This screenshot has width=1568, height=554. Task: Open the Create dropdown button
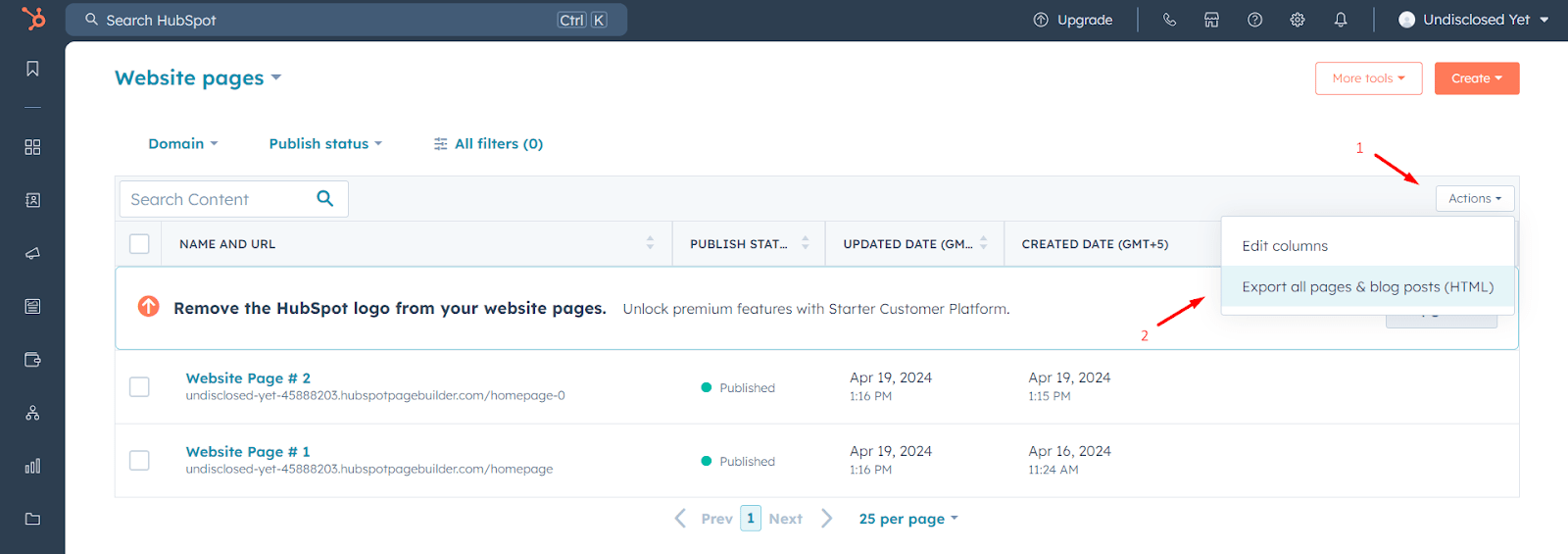point(1477,78)
